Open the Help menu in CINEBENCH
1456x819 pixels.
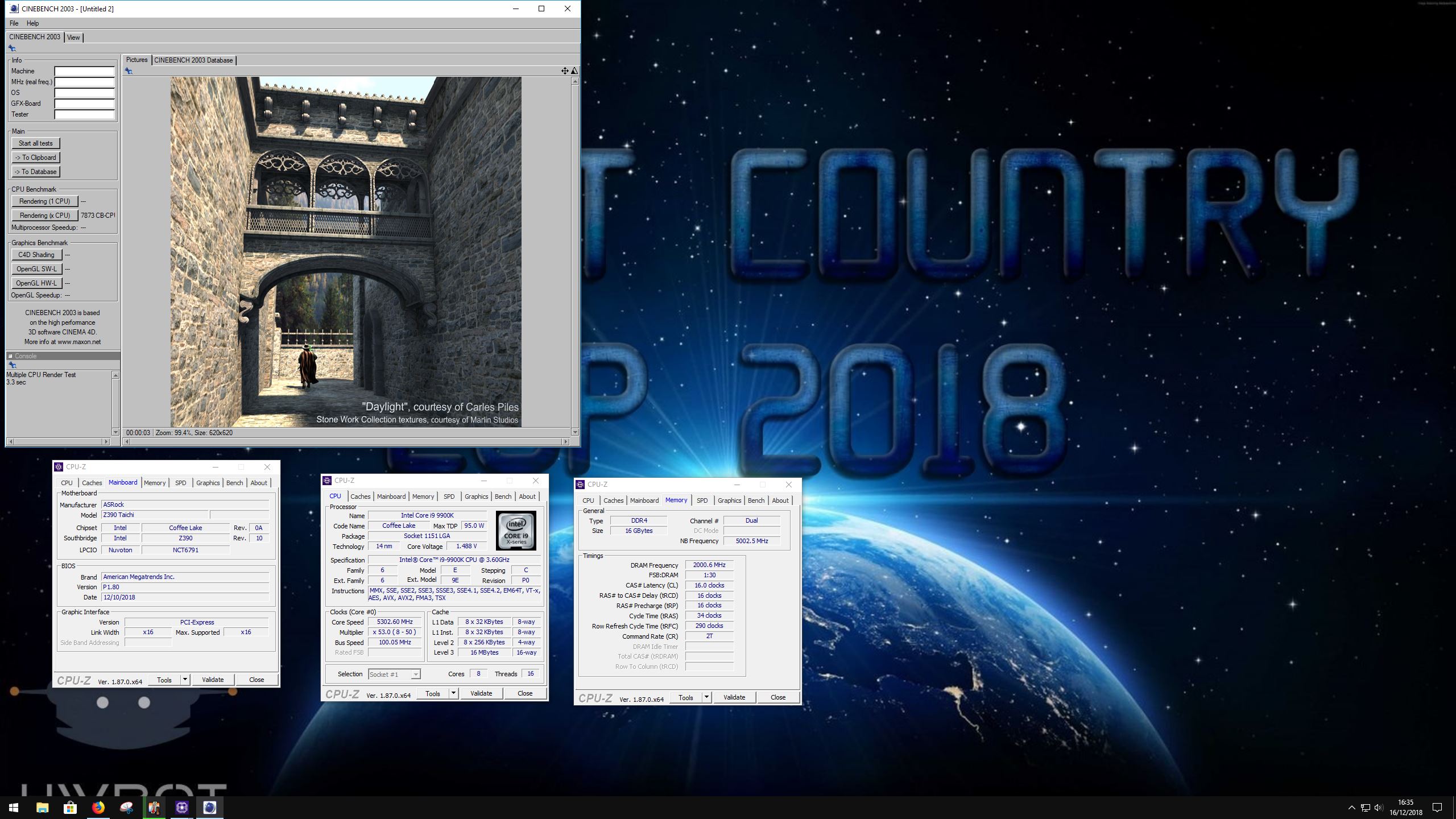tap(33, 23)
